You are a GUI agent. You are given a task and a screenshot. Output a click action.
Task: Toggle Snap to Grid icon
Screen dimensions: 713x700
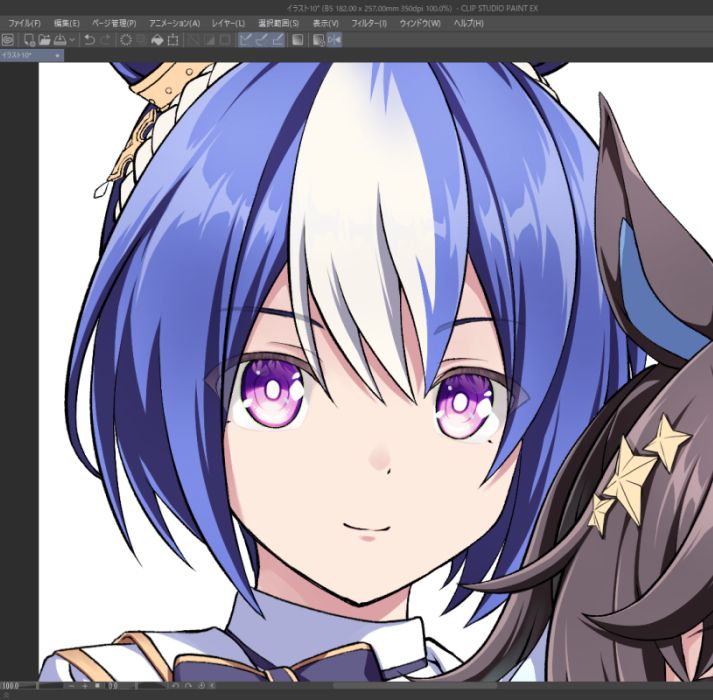(x=278, y=40)
